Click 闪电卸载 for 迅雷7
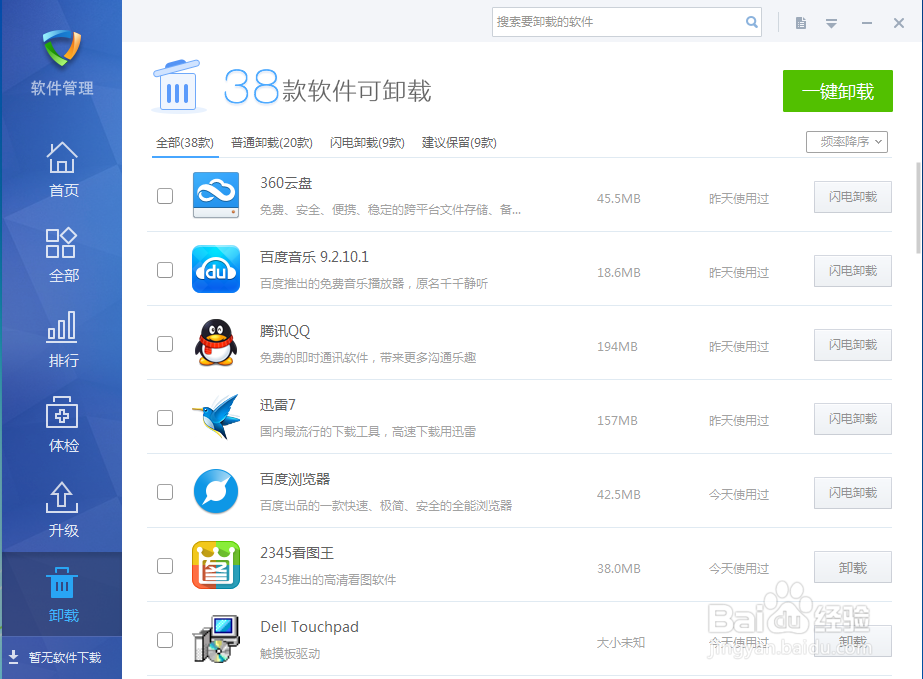This screenshot has width=923, height=679. [x=853, y=419]
